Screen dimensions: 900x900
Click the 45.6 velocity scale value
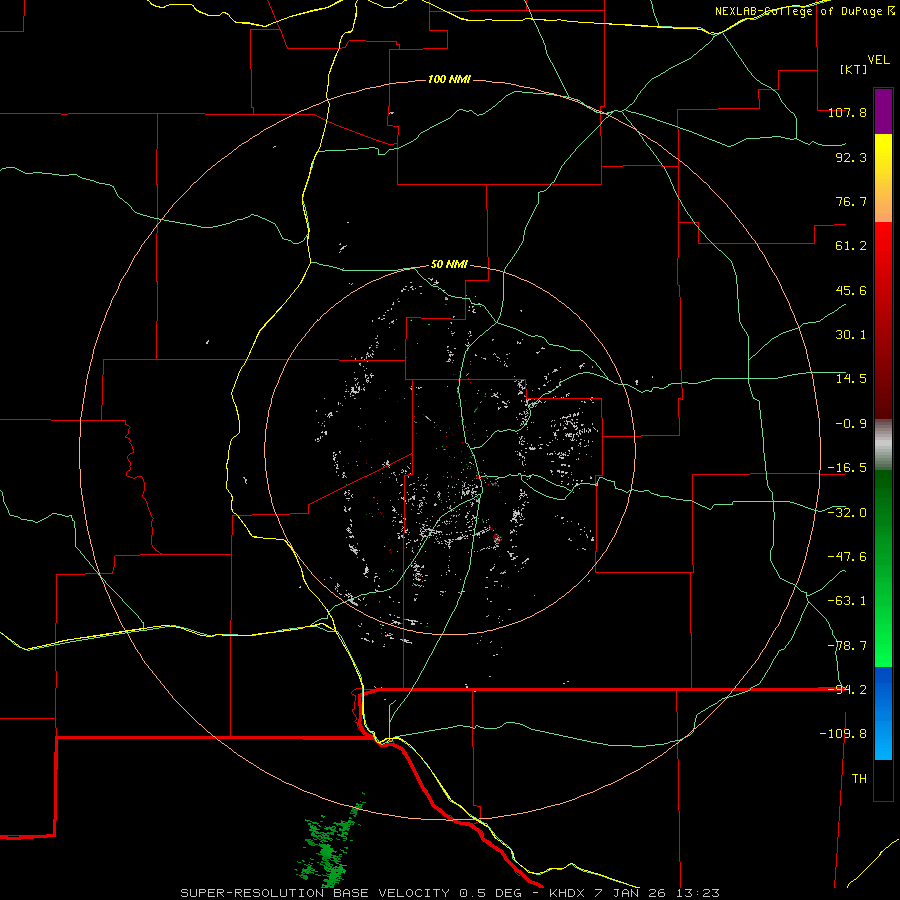pos(851,290)
